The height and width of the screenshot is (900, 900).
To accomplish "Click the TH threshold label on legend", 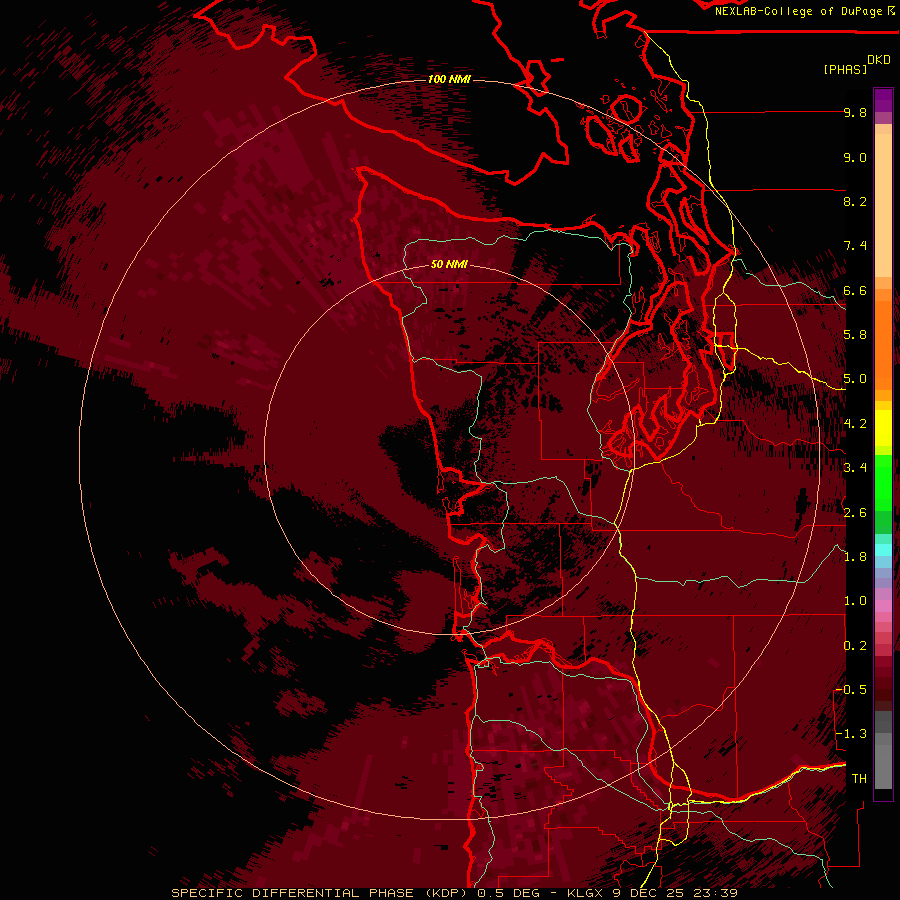I will 859,779.
